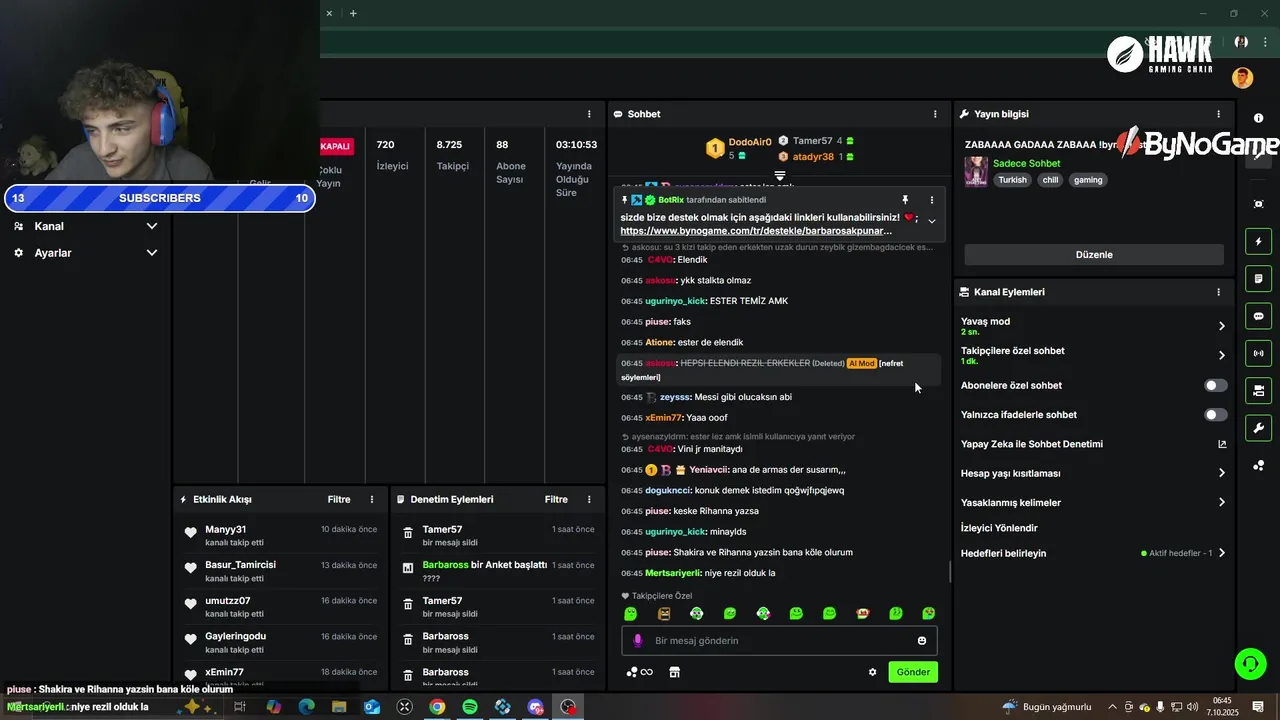
Task: Open the shop storefront icon below chat
Action: tap(675, 672)
